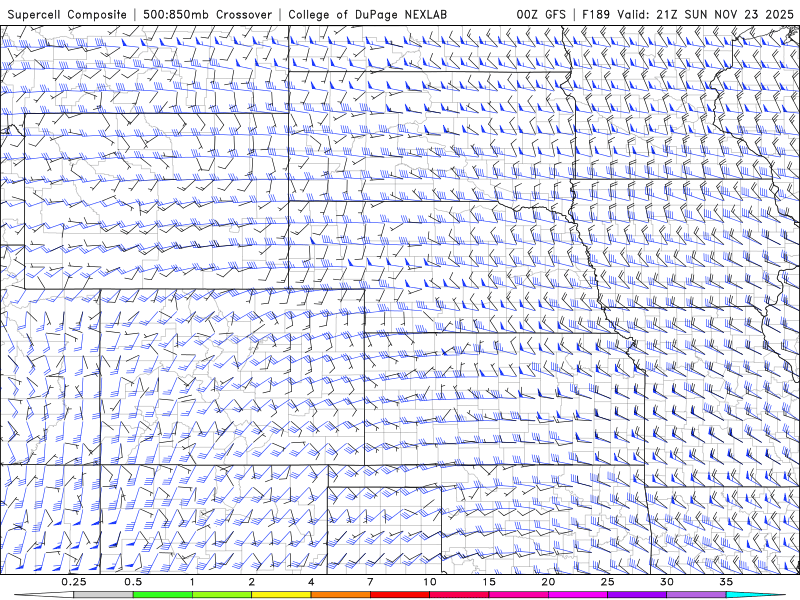Click the color scale label 20
Viewport: 800px width, 600px height.
548,582
